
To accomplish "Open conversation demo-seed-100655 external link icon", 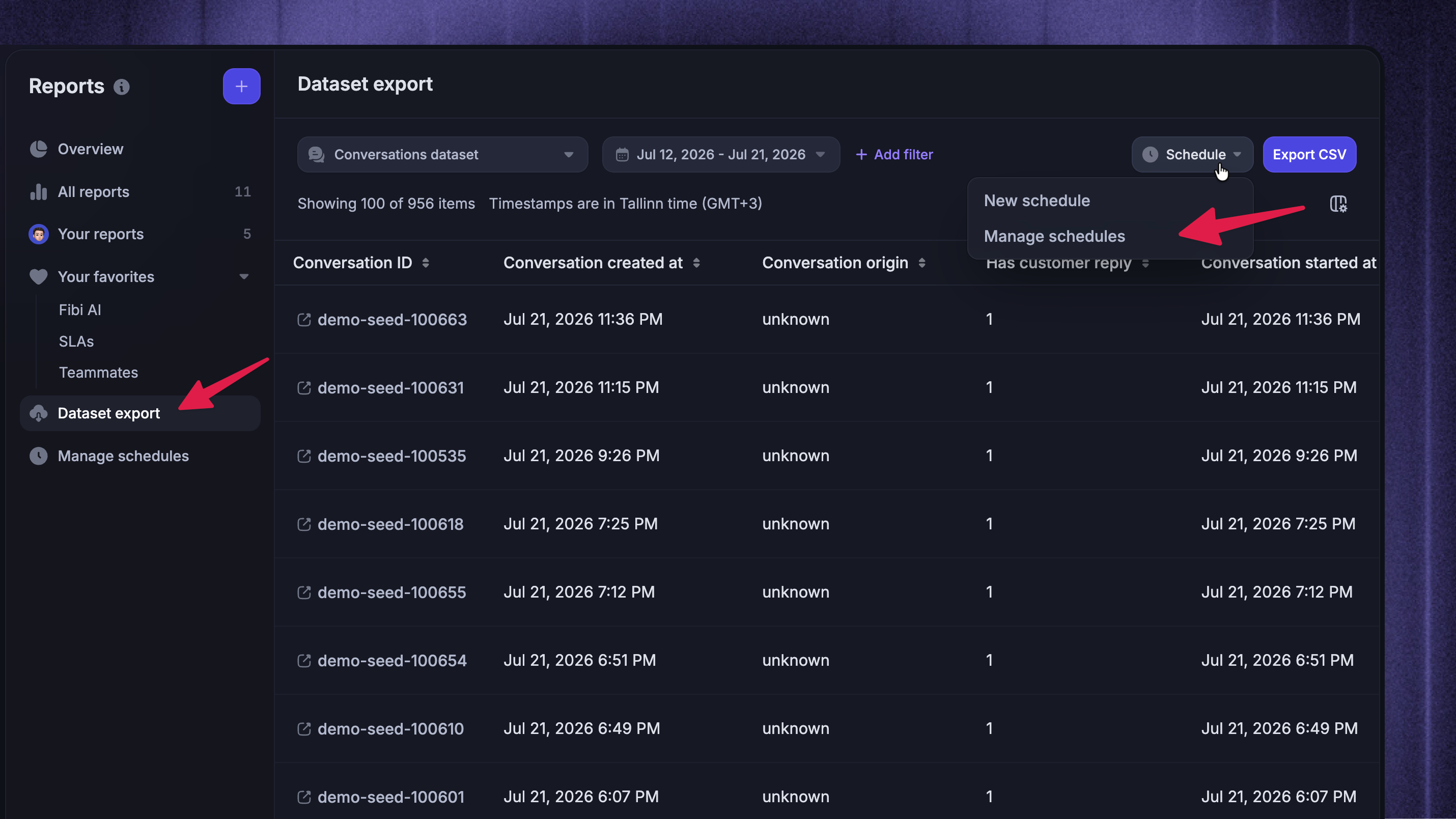I will pos(304,592).
